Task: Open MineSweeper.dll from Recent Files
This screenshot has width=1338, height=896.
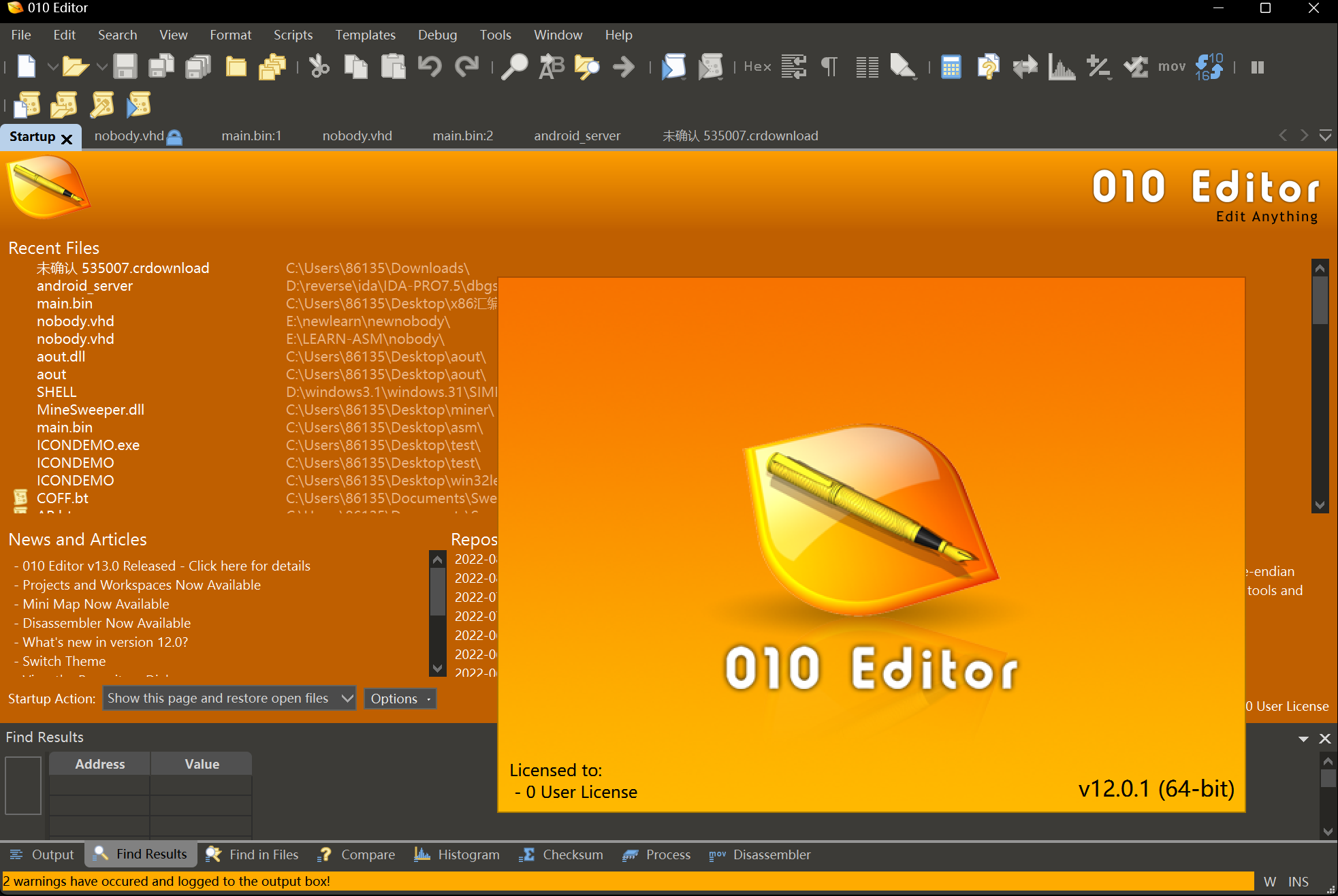Action: click(90, 410)
